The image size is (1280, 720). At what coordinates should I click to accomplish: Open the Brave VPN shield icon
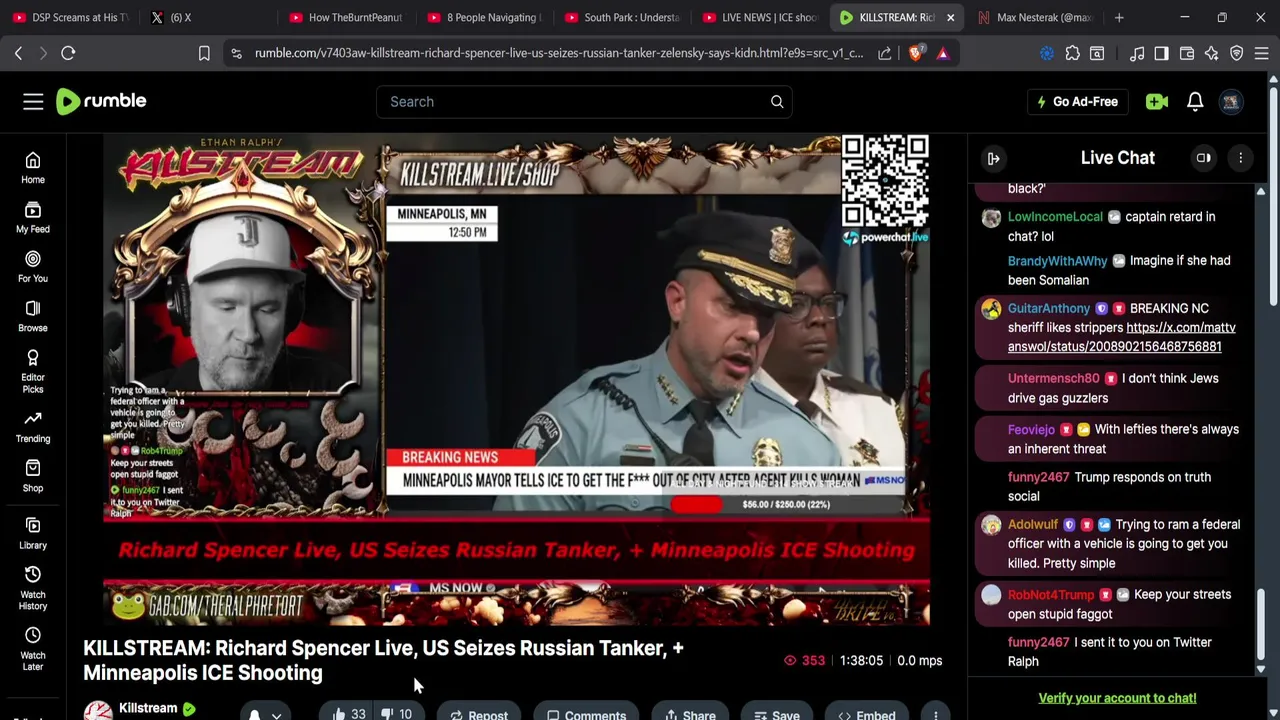(1237, 53)
